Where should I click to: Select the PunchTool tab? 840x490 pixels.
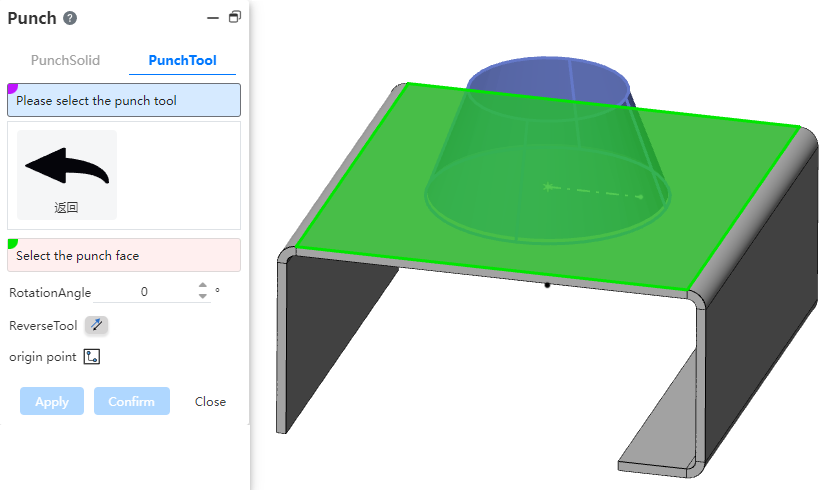coord(182,60)
